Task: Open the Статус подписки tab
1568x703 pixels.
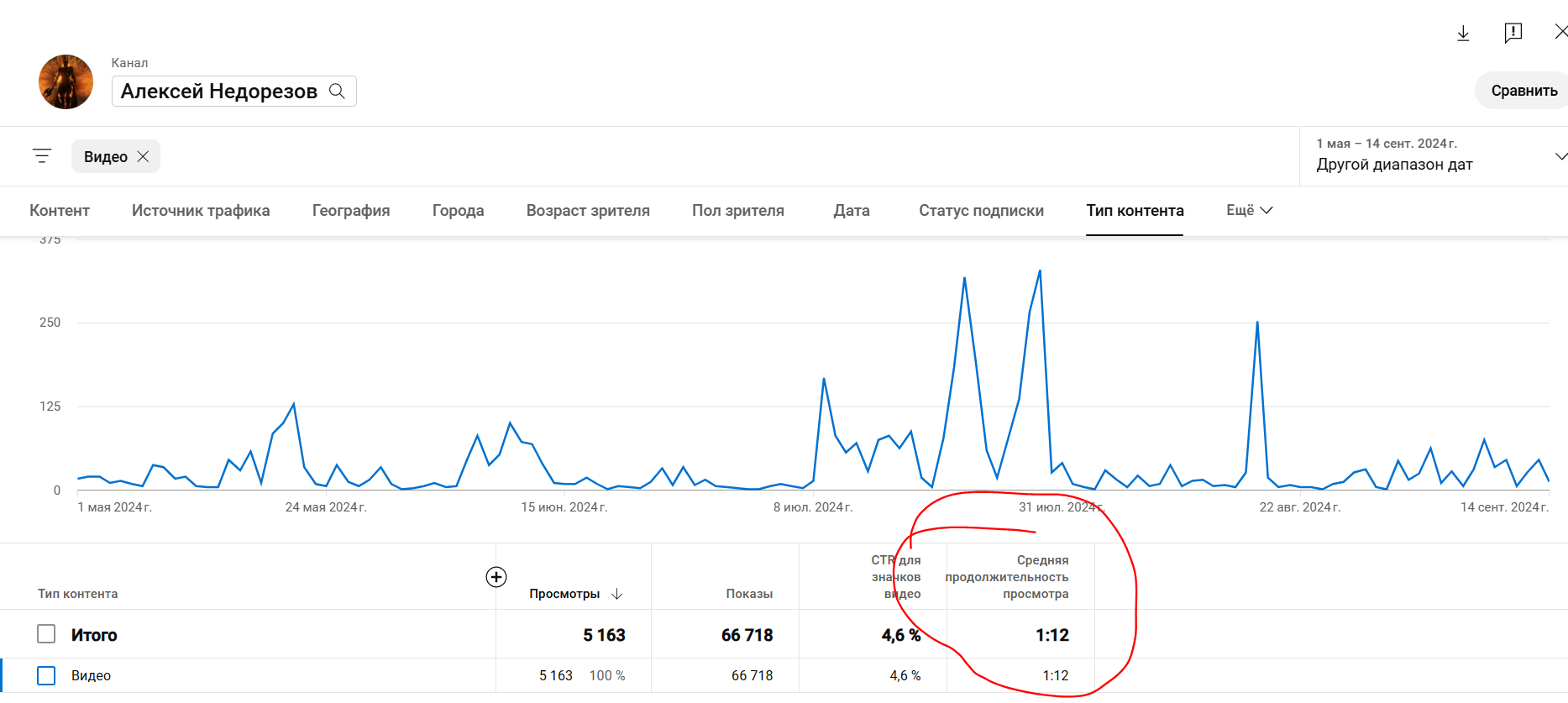Action: 981,211
